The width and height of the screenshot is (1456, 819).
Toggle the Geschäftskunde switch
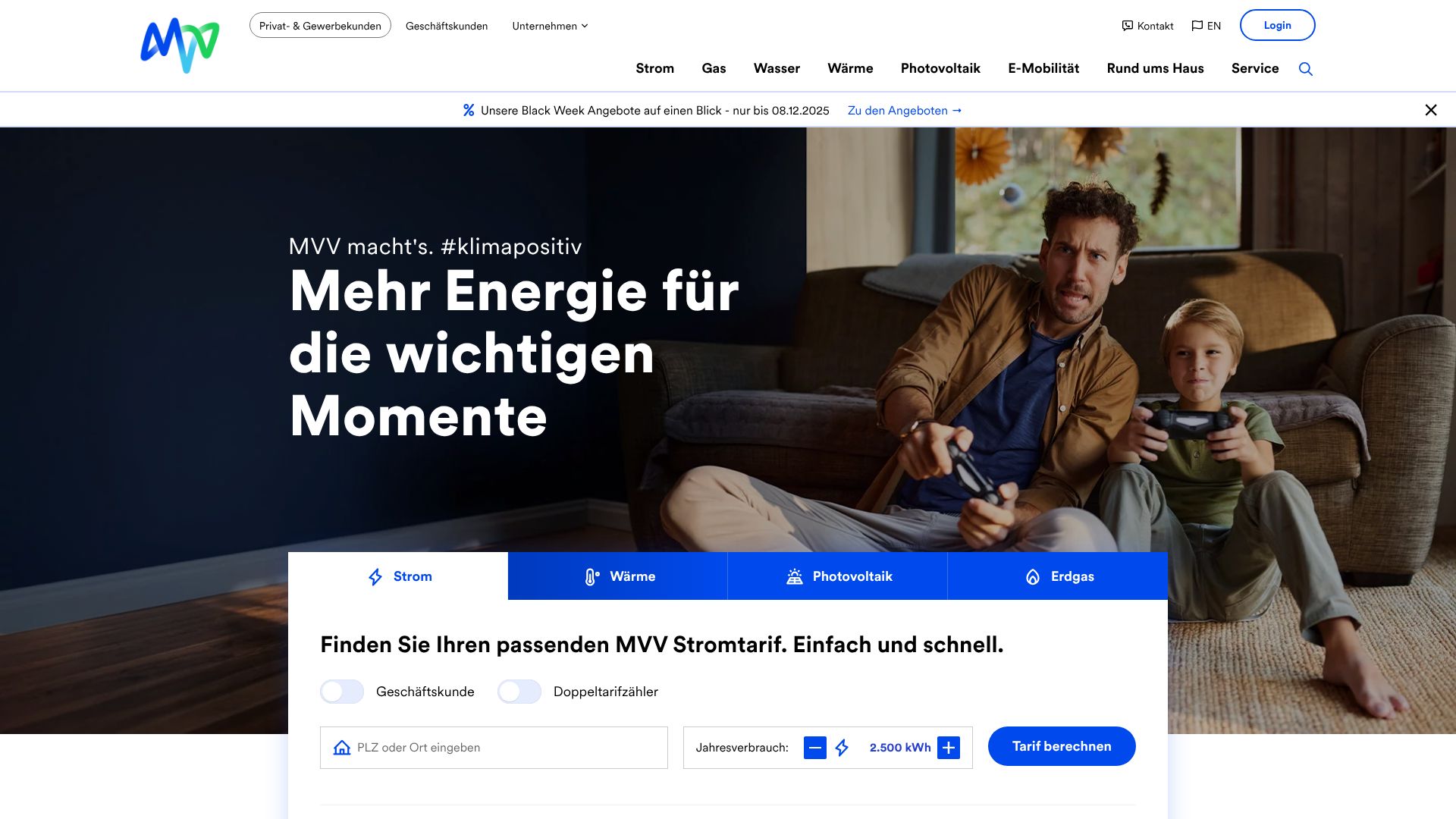pos(342,692)
